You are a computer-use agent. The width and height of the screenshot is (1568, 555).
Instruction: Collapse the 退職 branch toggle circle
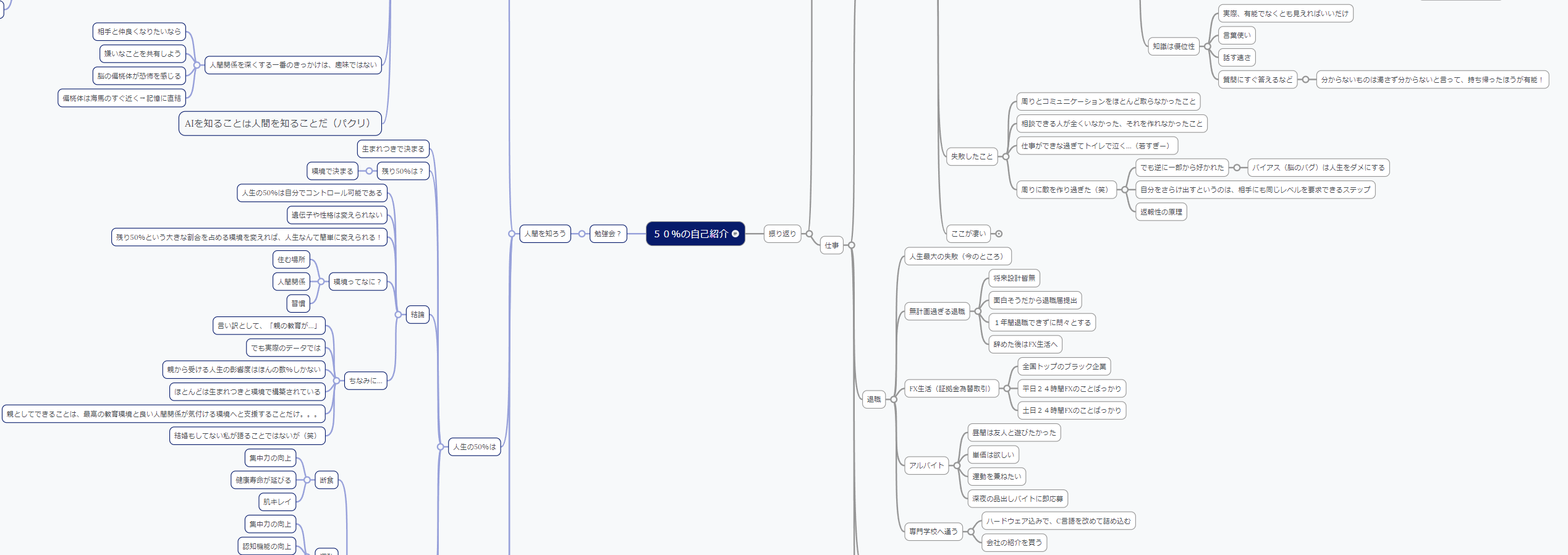894,399
